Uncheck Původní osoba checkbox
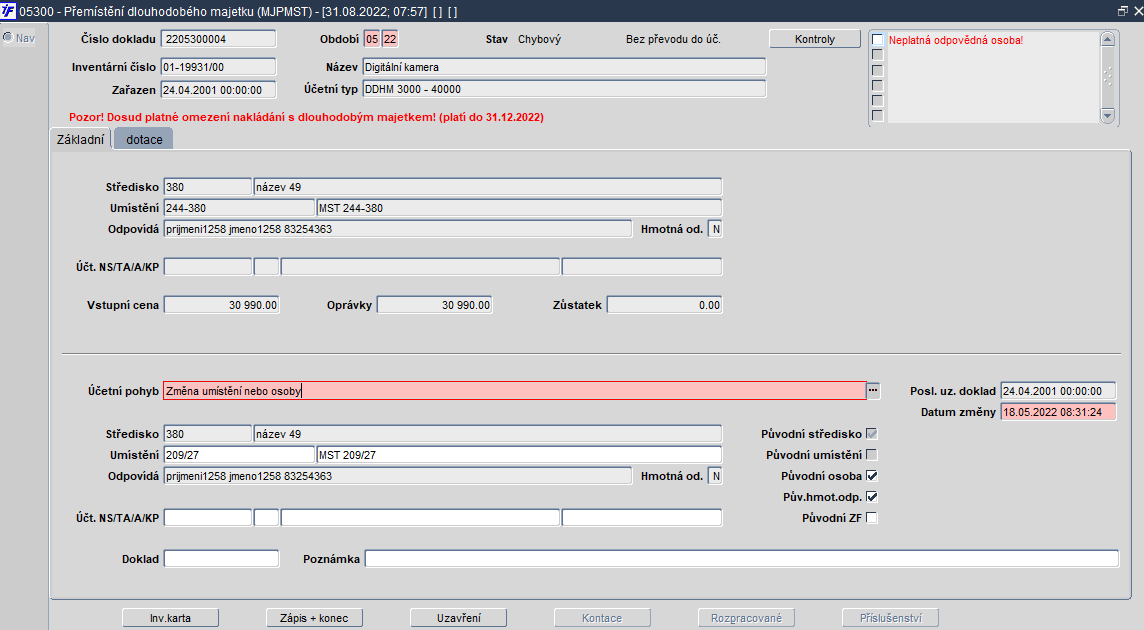The image size is (1144, 630). click(871, 476)
